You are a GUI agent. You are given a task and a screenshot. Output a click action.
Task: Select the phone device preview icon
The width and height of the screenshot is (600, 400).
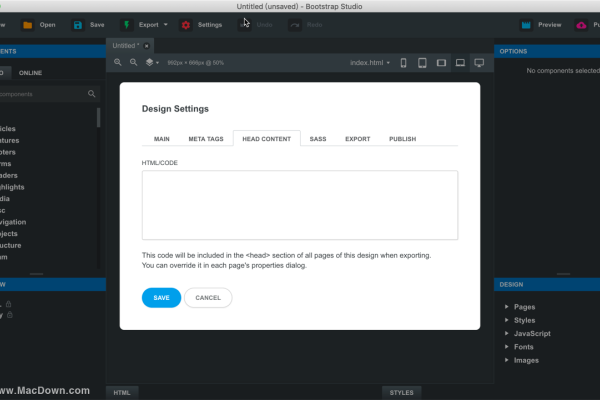pos(403,63)
